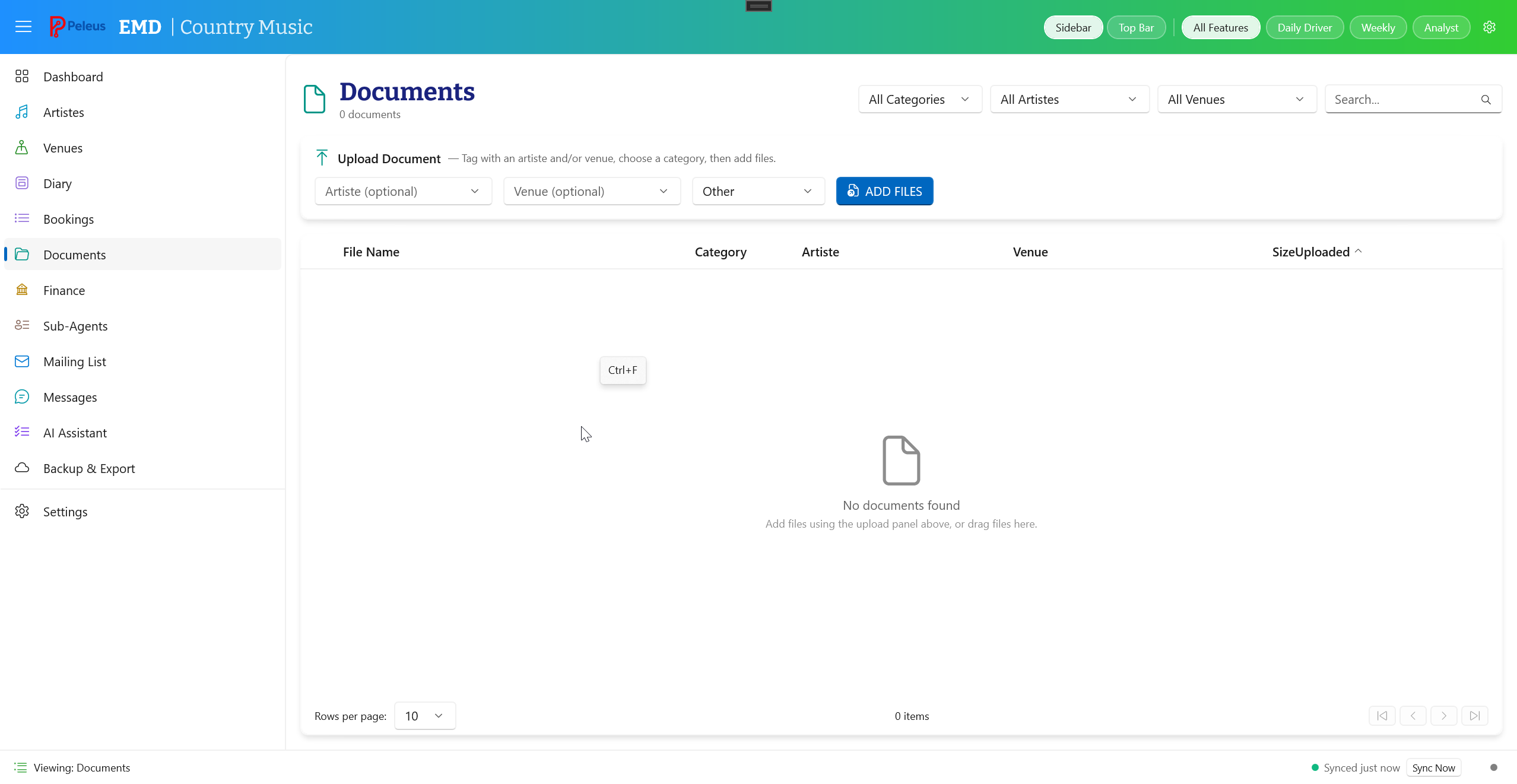This screenshot has width=1517, height=784.
Task: Enable the Top Bar layout option
Action: 1136,27
